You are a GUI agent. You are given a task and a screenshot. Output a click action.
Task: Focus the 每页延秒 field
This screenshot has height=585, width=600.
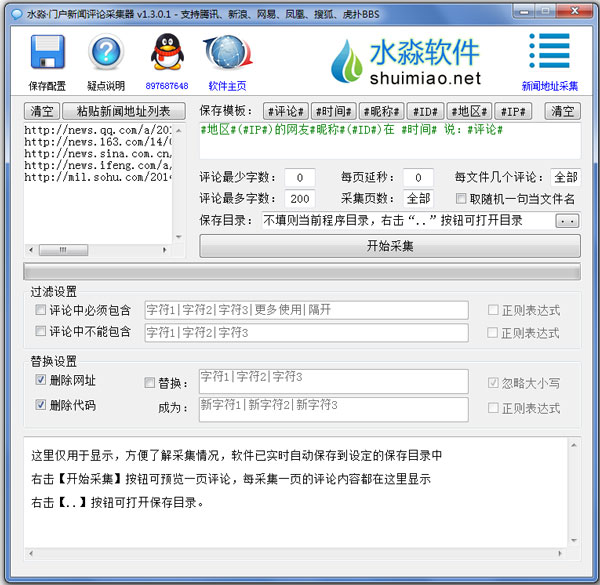(x=418, y=177)
